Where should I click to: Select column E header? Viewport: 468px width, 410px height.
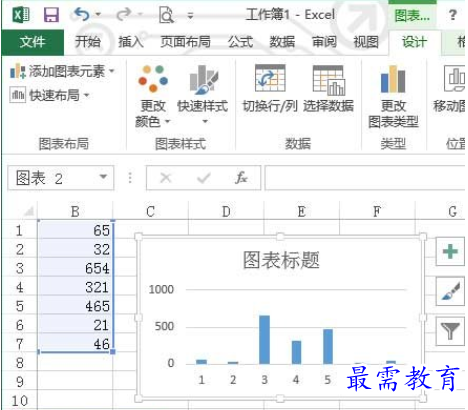click(302, 211)
